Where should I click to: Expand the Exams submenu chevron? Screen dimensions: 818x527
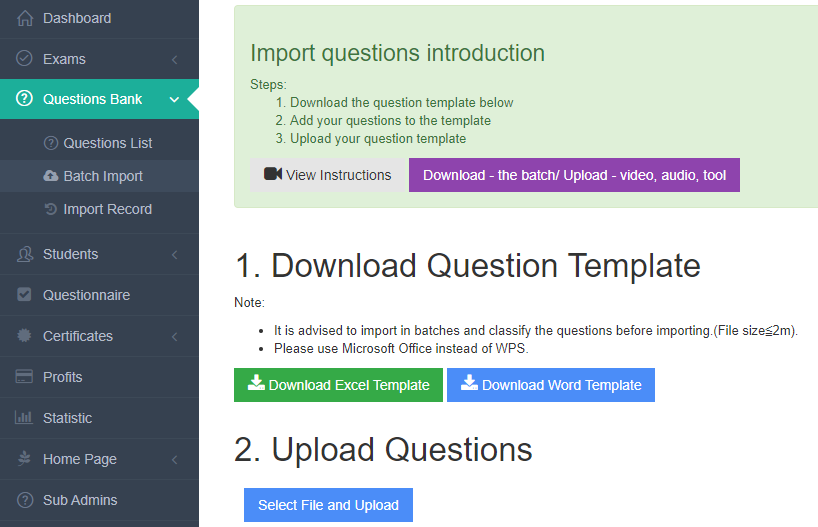[x=175, y=59]
